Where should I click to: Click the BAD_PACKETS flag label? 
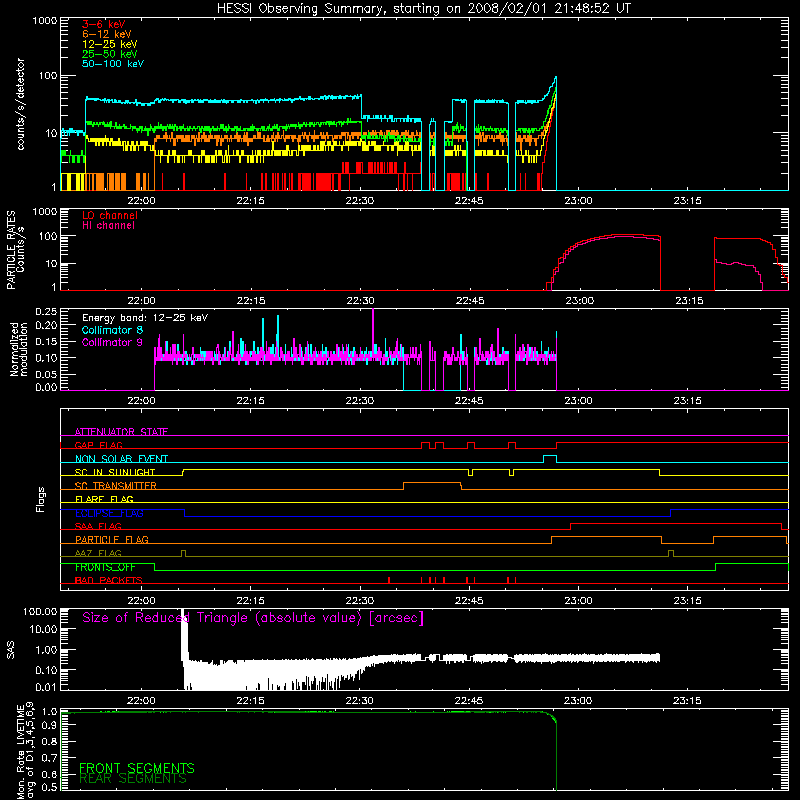point(109,580)
